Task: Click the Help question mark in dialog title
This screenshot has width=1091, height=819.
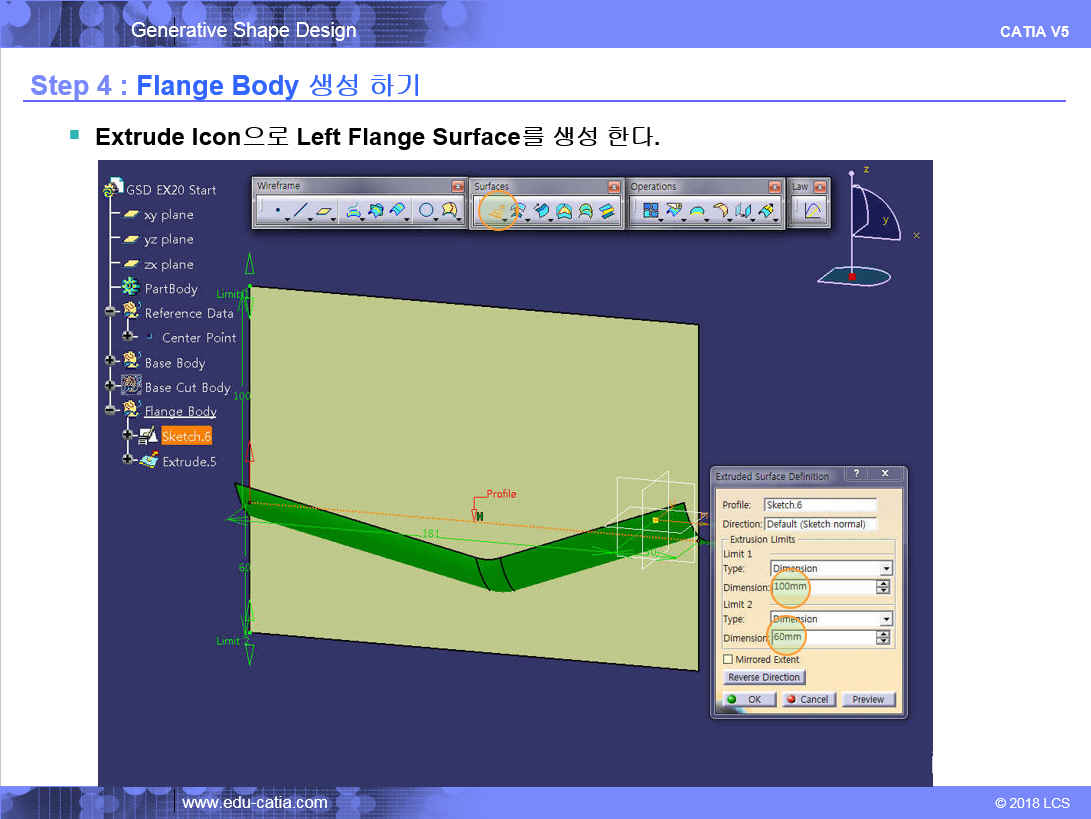Action: pyautogui.click(x=857, y=474)
